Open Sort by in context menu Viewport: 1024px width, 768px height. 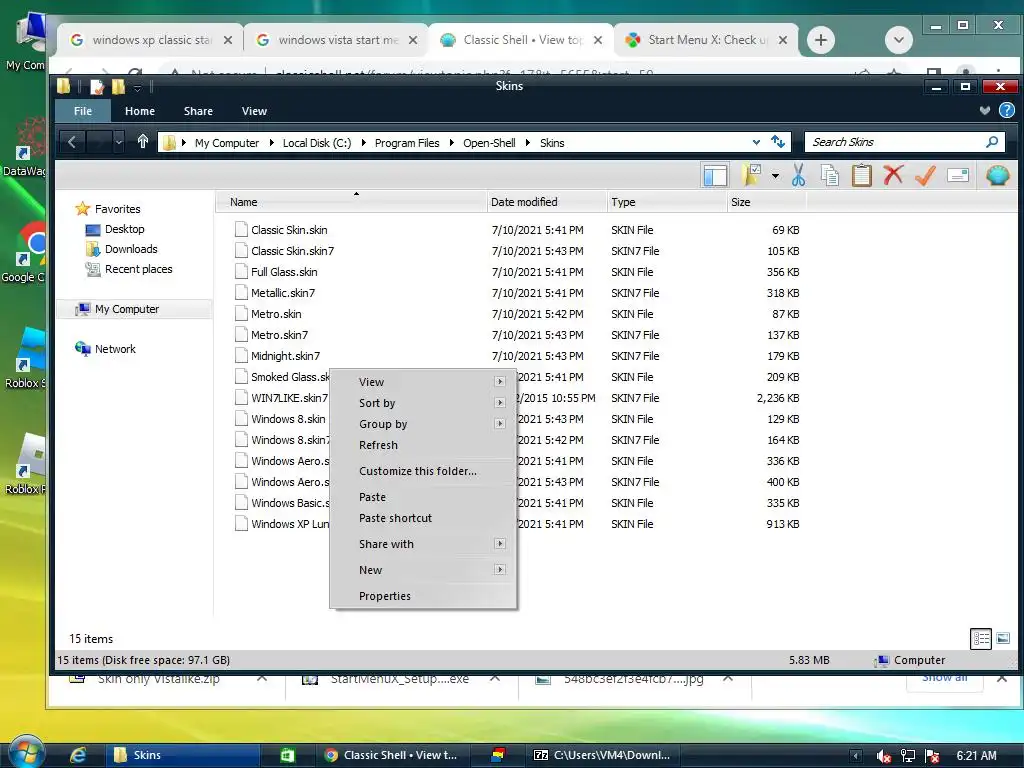coord(423,403)
